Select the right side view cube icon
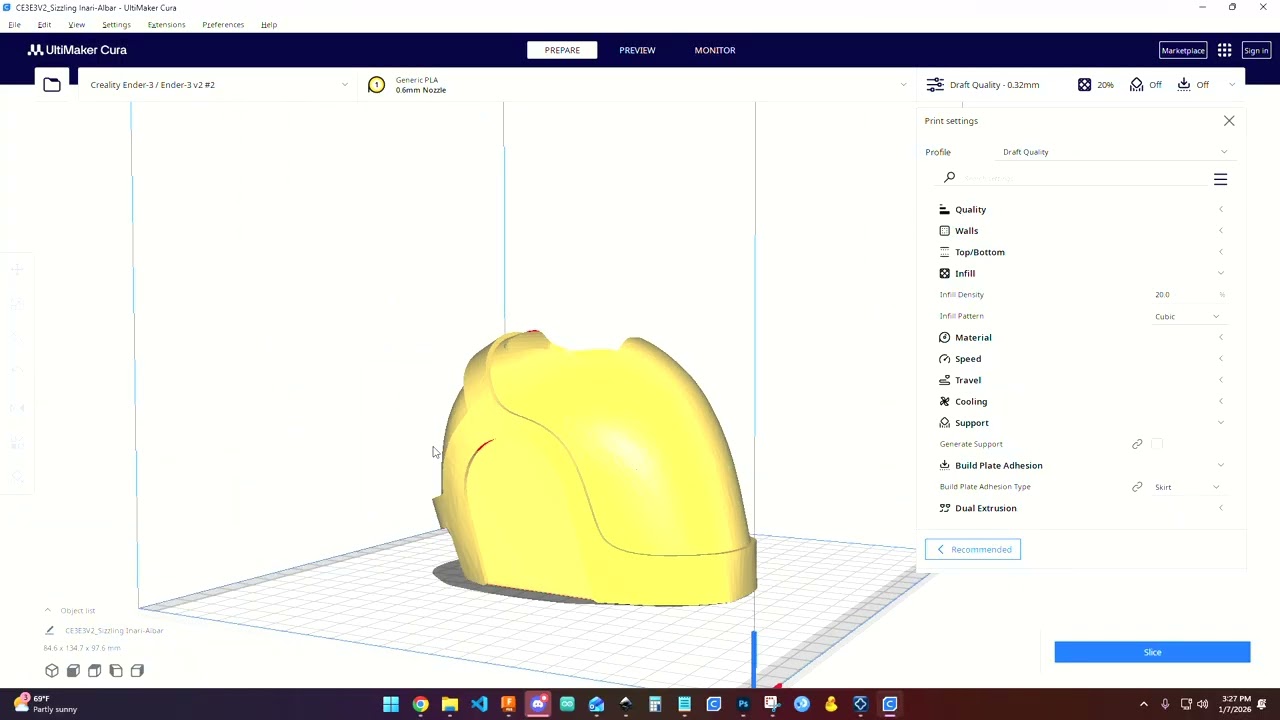 click(x=138, y=671)
